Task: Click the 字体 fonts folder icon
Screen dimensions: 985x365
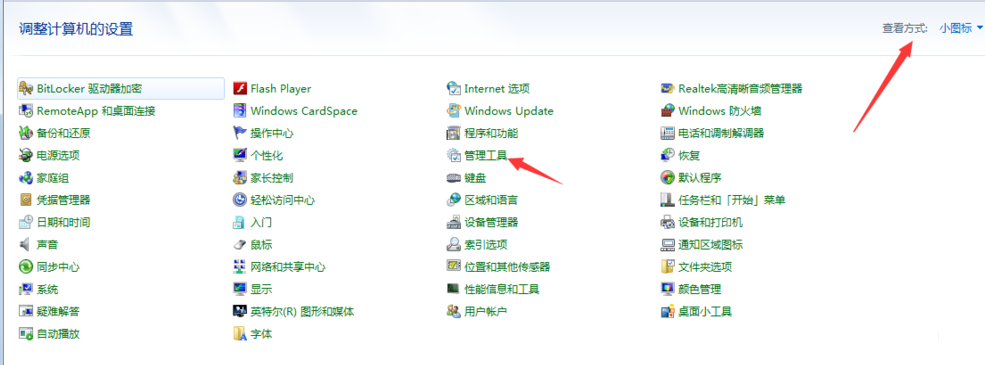Action: [x=240, y=334]
